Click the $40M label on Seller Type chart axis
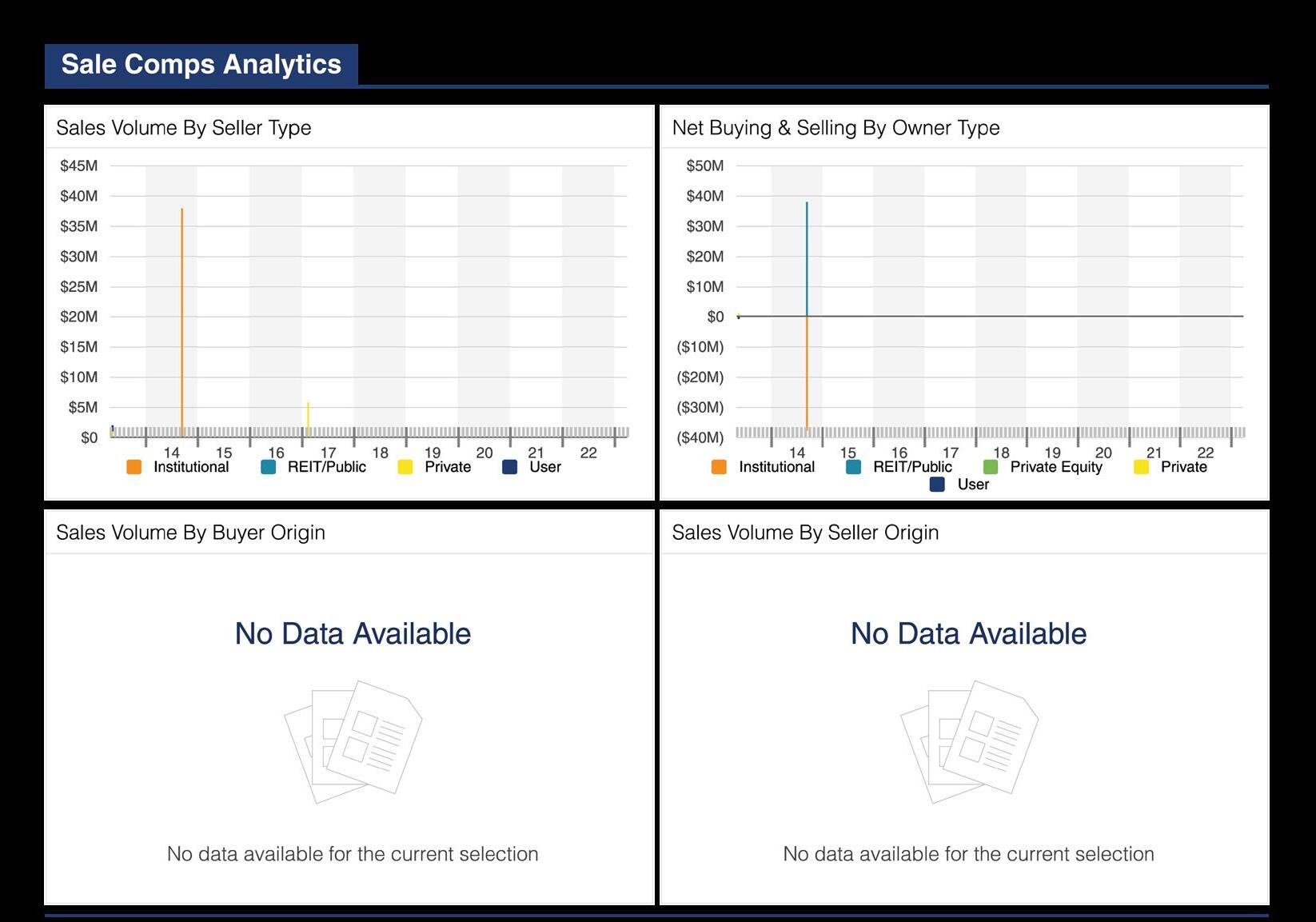The image size is (1316, 922). click(x=79, y=196)
